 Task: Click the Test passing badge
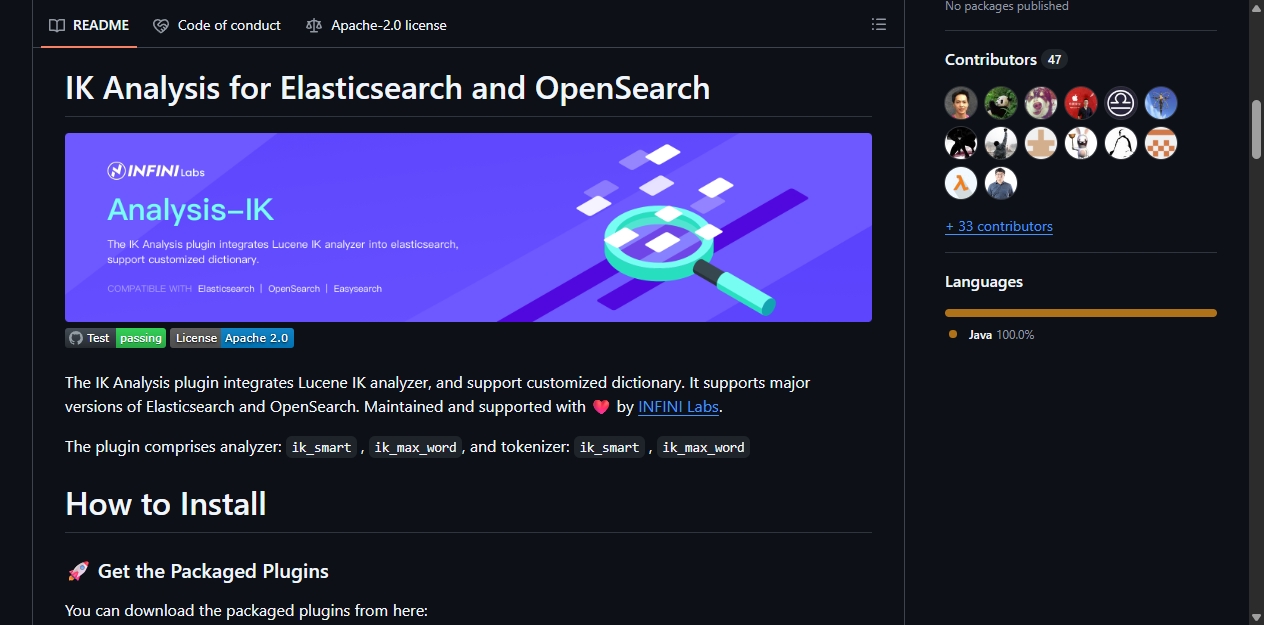pyautogui.click(x=115, y=338)
